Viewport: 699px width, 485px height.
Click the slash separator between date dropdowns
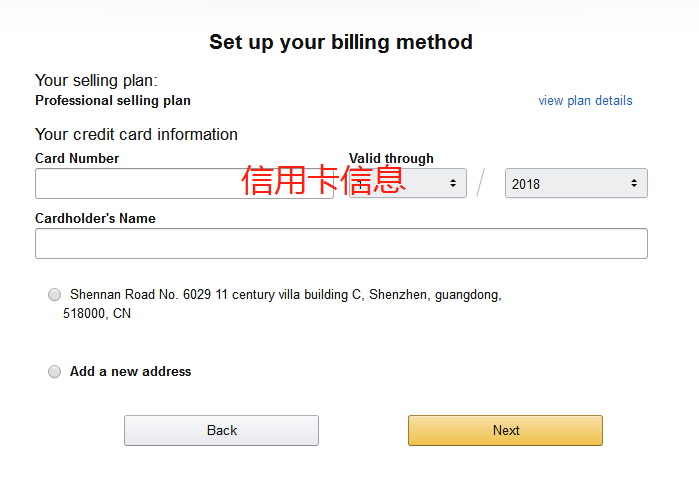pos(482,184)
